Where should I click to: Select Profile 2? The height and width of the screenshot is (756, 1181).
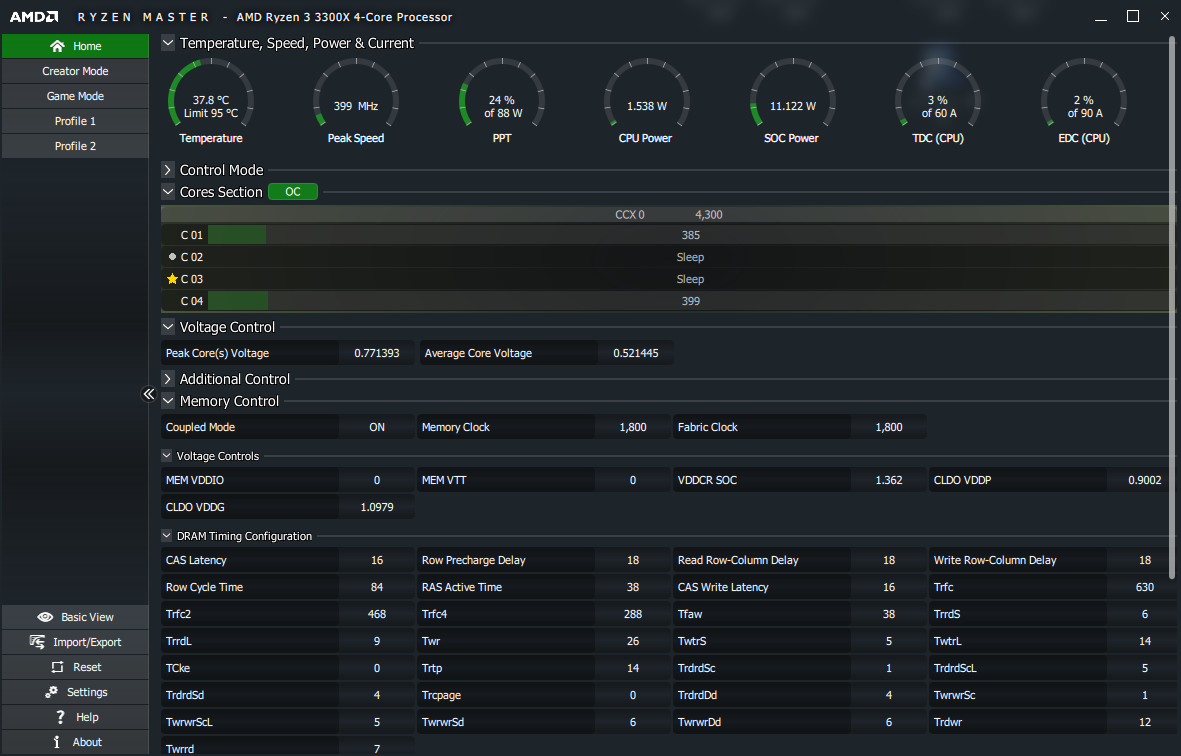pos(75,146)
